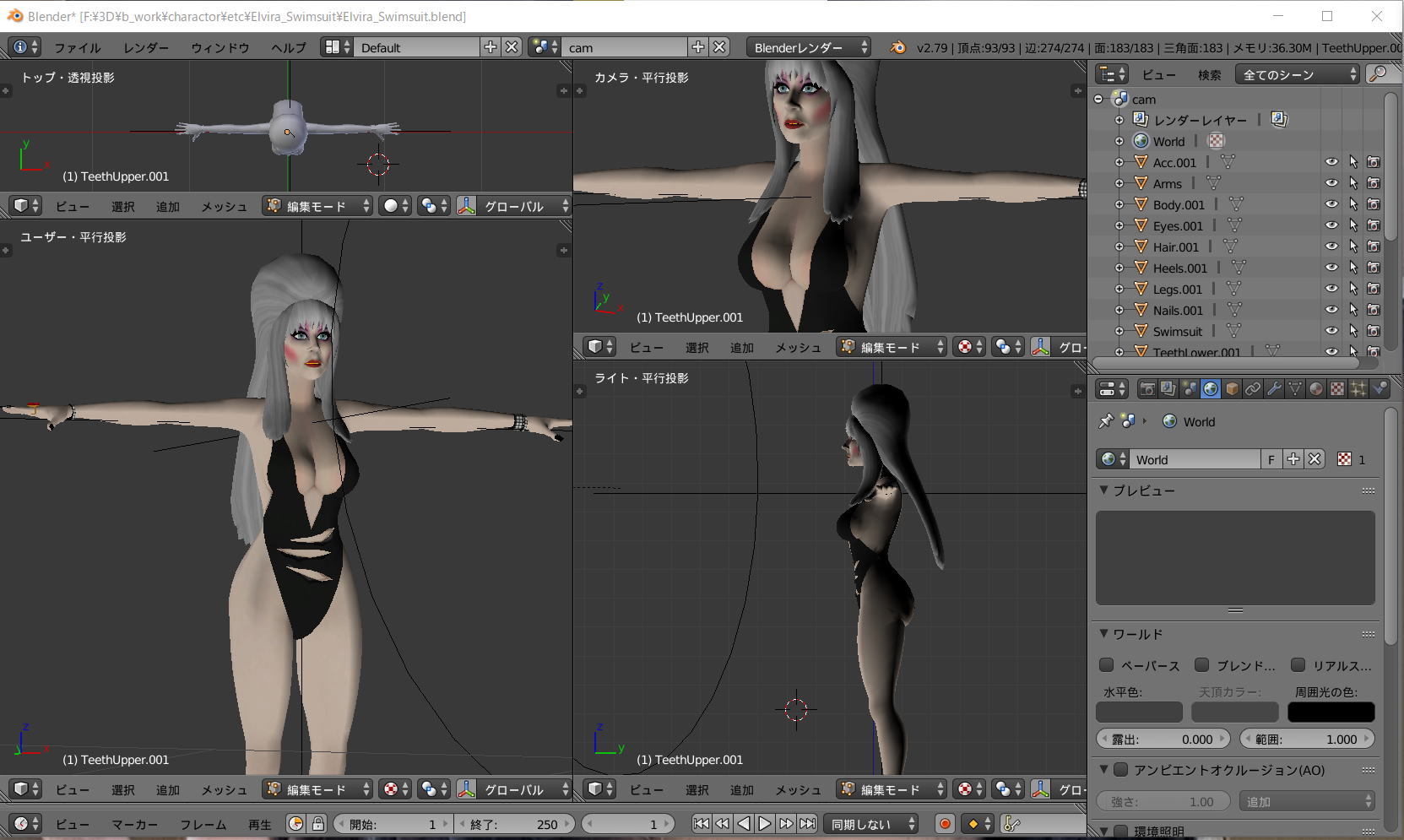
Task: Toggle the pin icon in properties panel
Action: pos(1105,421)
